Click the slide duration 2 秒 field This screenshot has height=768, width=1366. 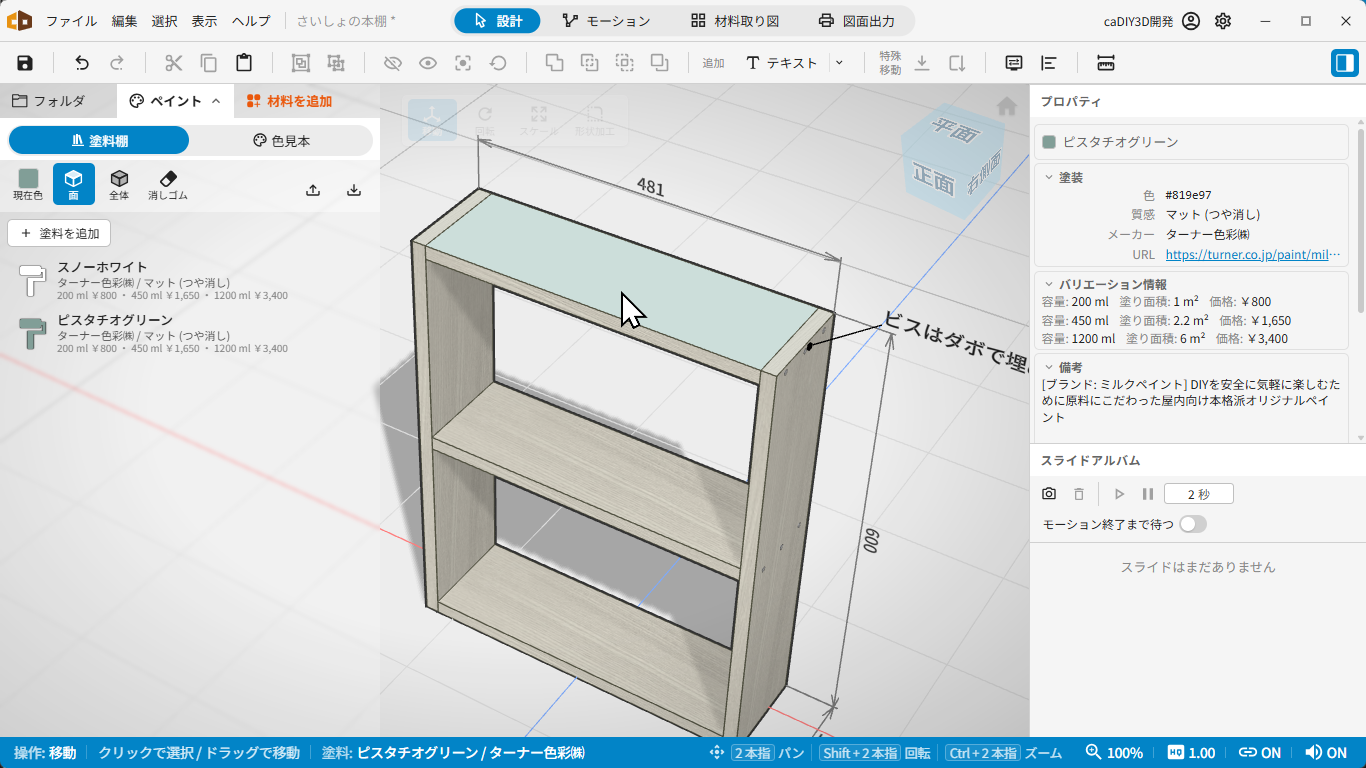(x=1198, y=494)
